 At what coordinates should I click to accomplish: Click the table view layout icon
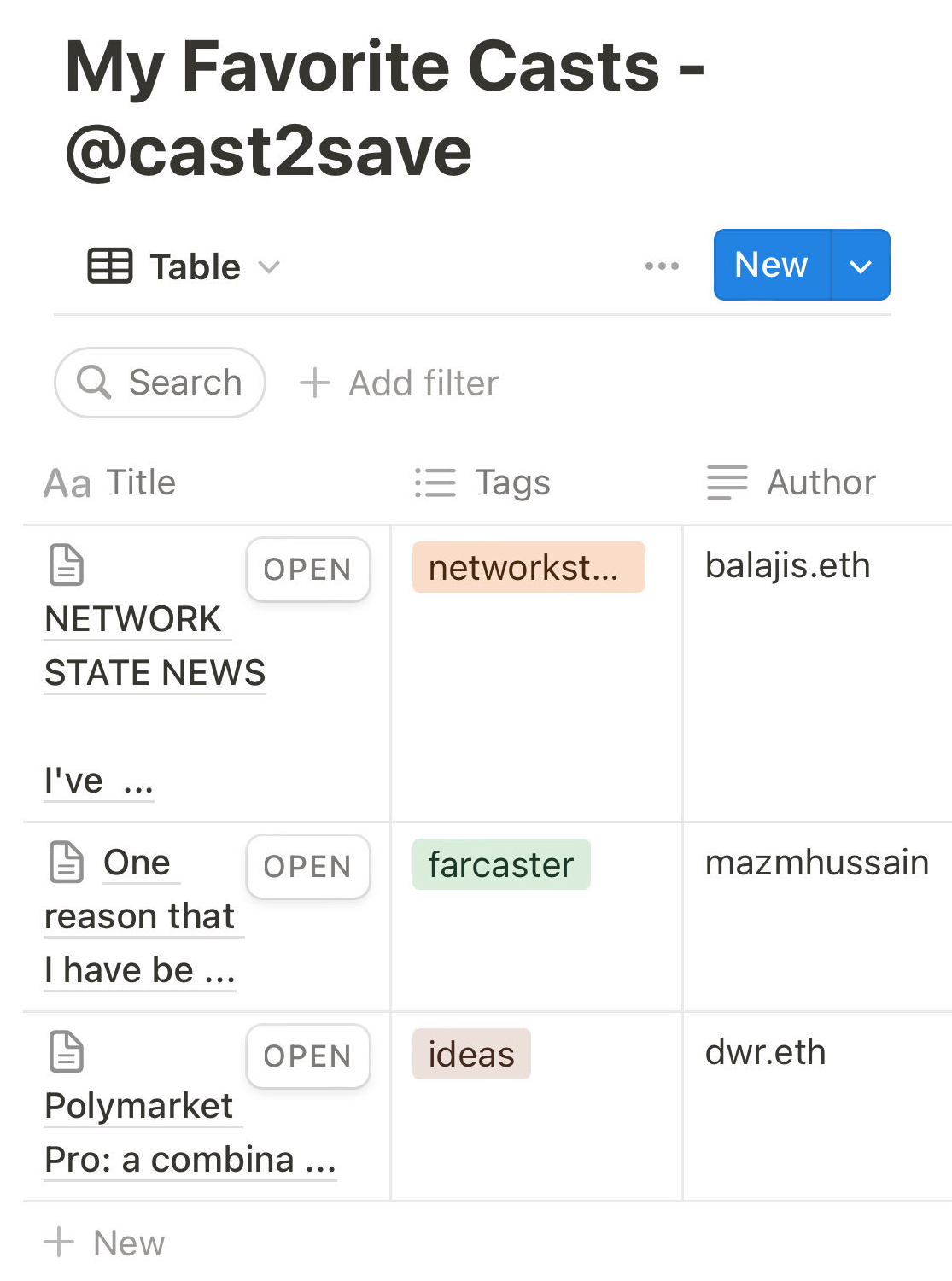(x=110, y=266)
